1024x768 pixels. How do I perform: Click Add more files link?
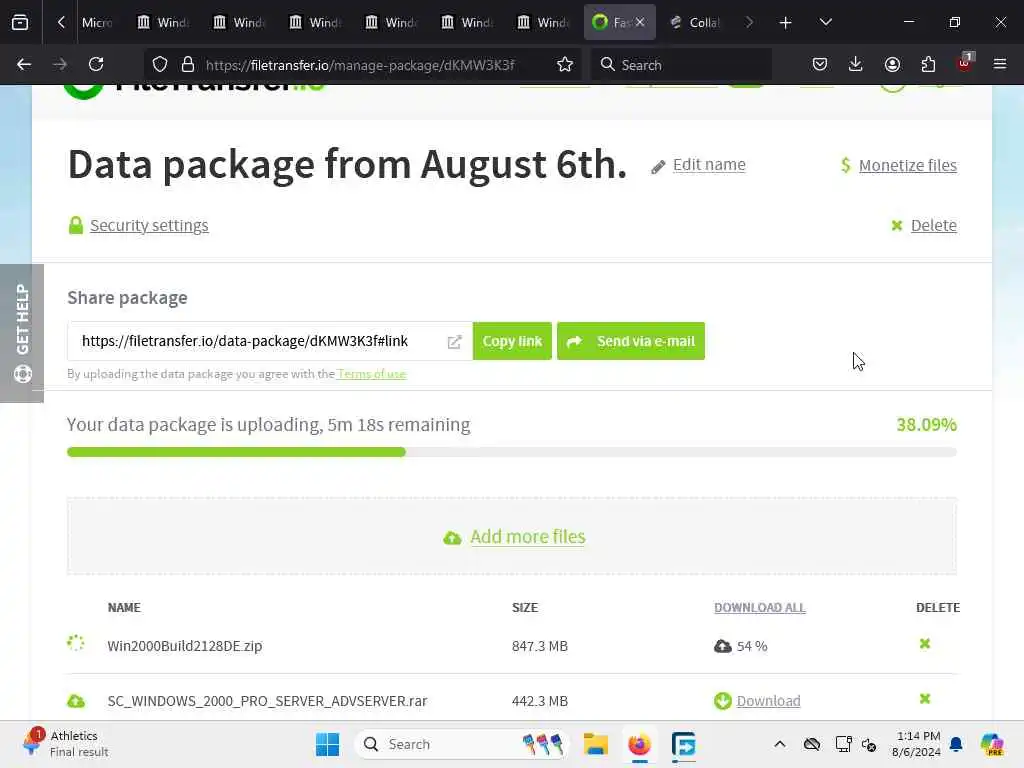tap(528, 537)
